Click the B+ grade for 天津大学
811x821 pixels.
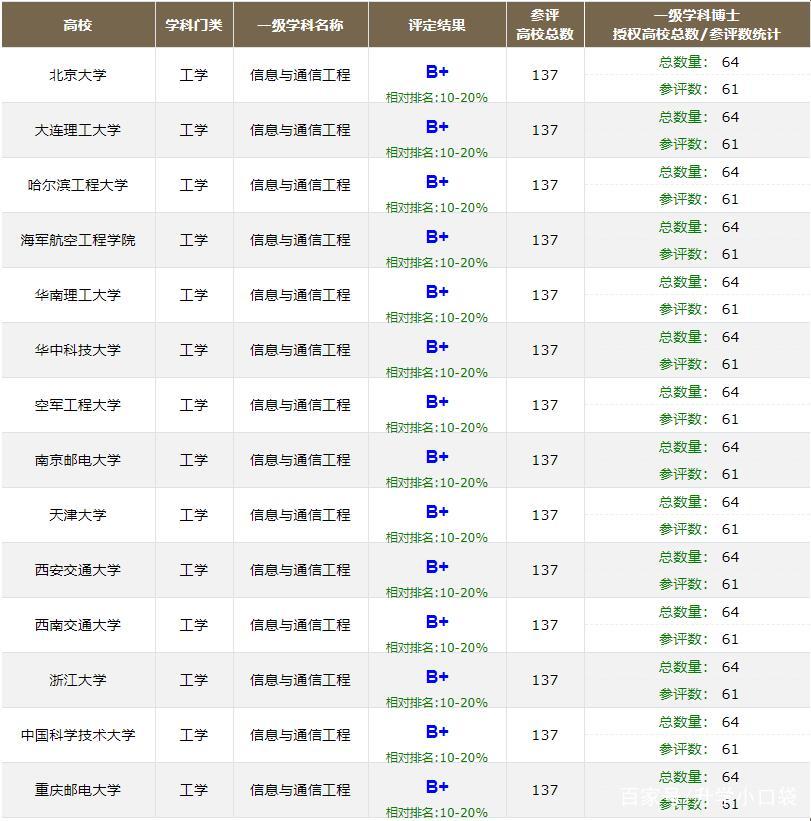(x=437, y=512)
